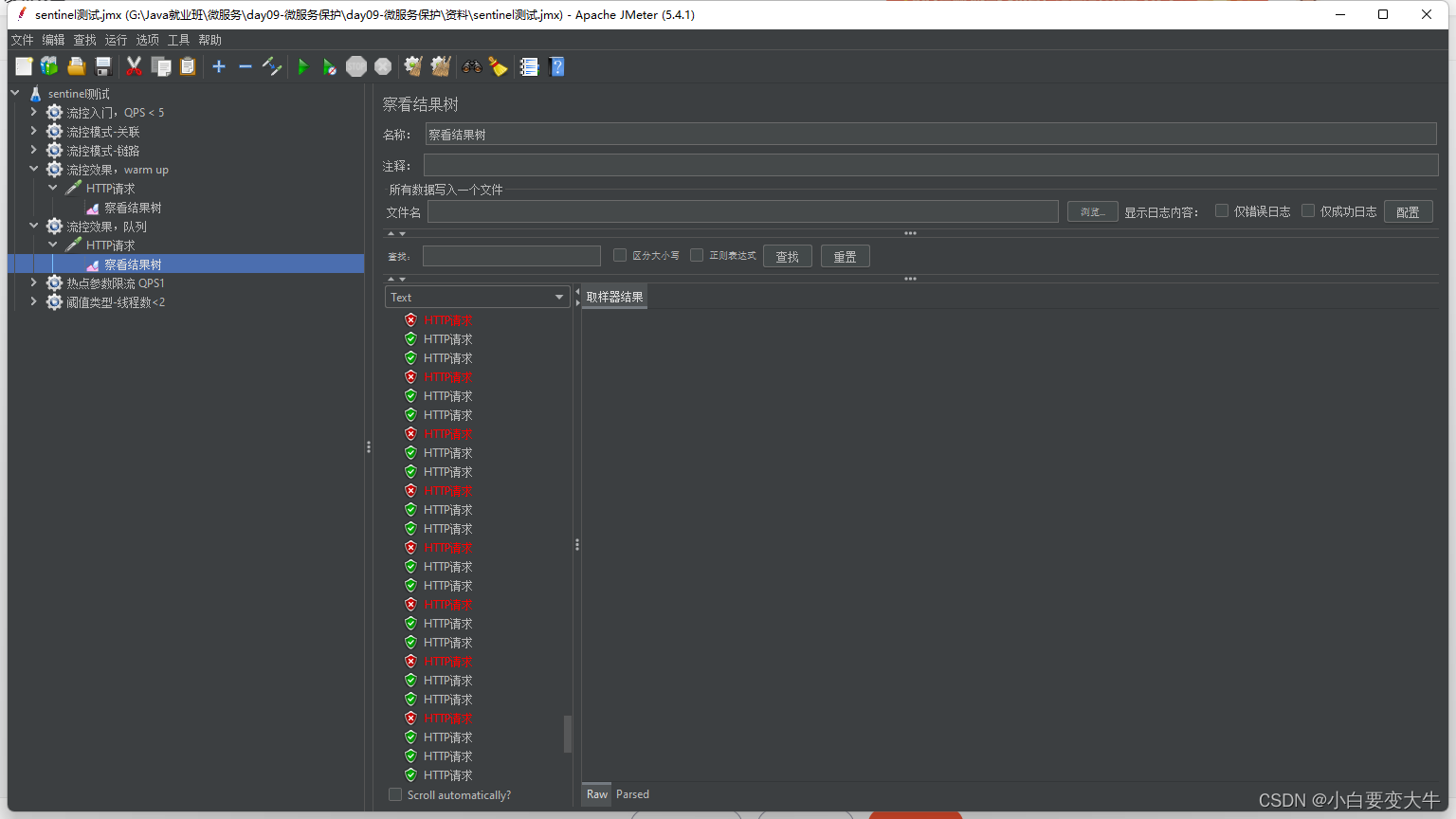Click the New test plan icon

24,66
